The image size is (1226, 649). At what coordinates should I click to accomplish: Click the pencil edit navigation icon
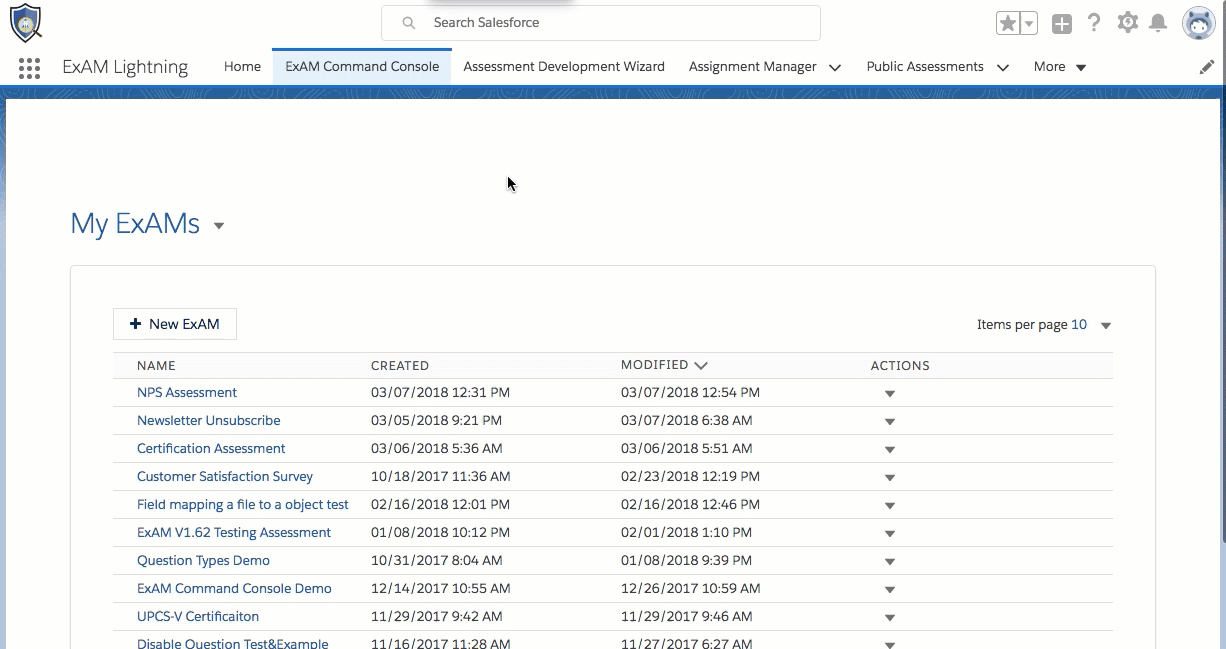pyautogui.click(x=1207, y=67)
